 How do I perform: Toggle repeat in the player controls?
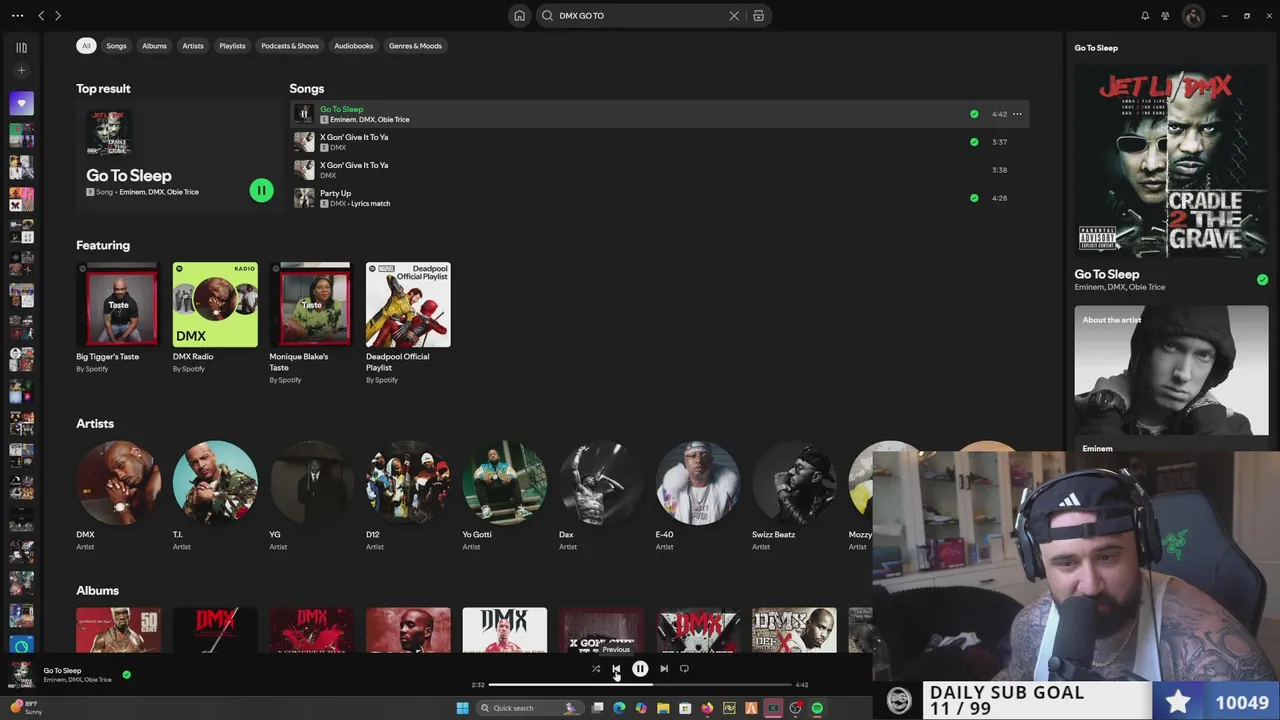[x=684, y=669]
